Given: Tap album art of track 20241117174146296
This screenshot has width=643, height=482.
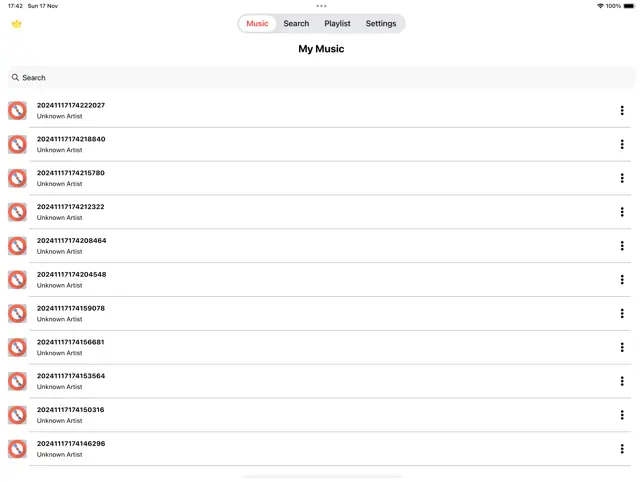Looking at the screenshot, I should [x=17, y=449].
